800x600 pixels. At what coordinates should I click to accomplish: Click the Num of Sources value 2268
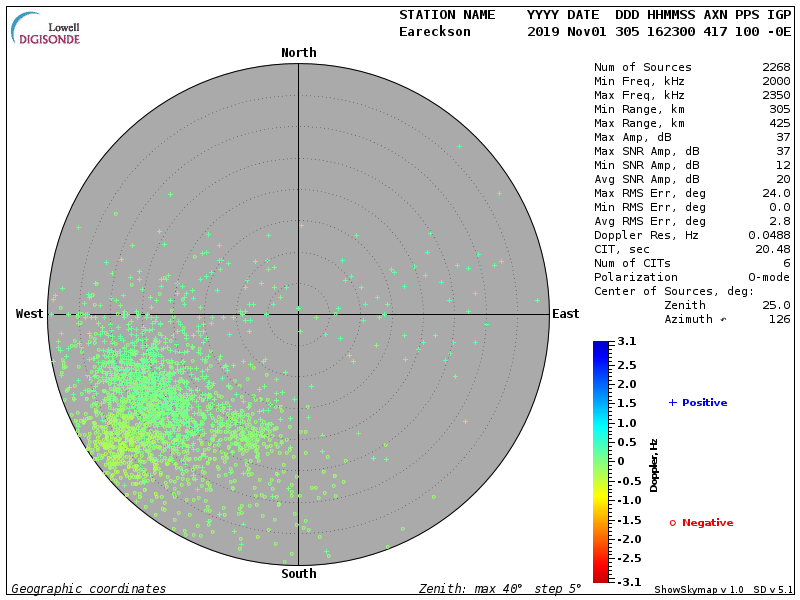point(776,67)
